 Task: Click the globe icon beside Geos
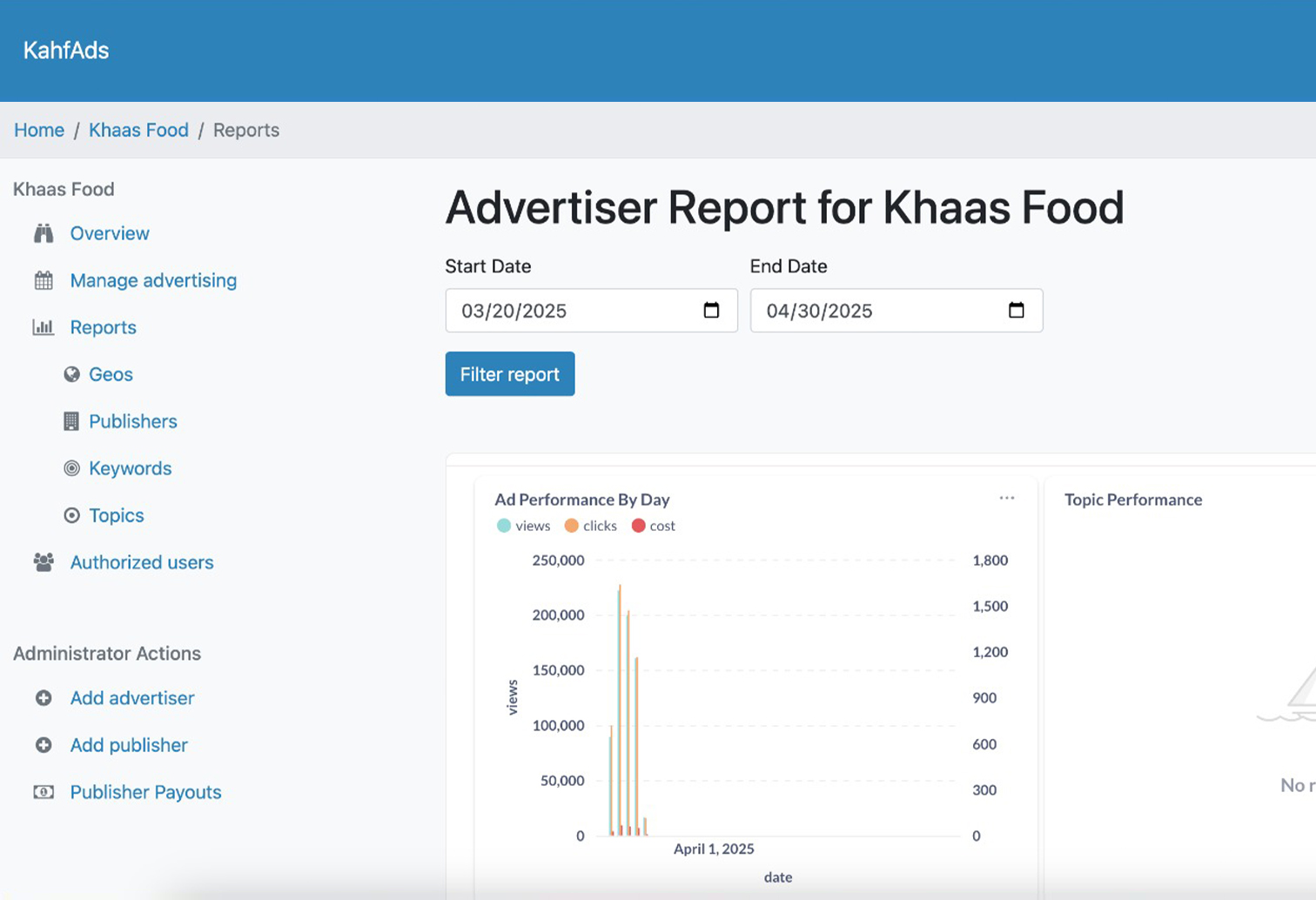(71, 374)
